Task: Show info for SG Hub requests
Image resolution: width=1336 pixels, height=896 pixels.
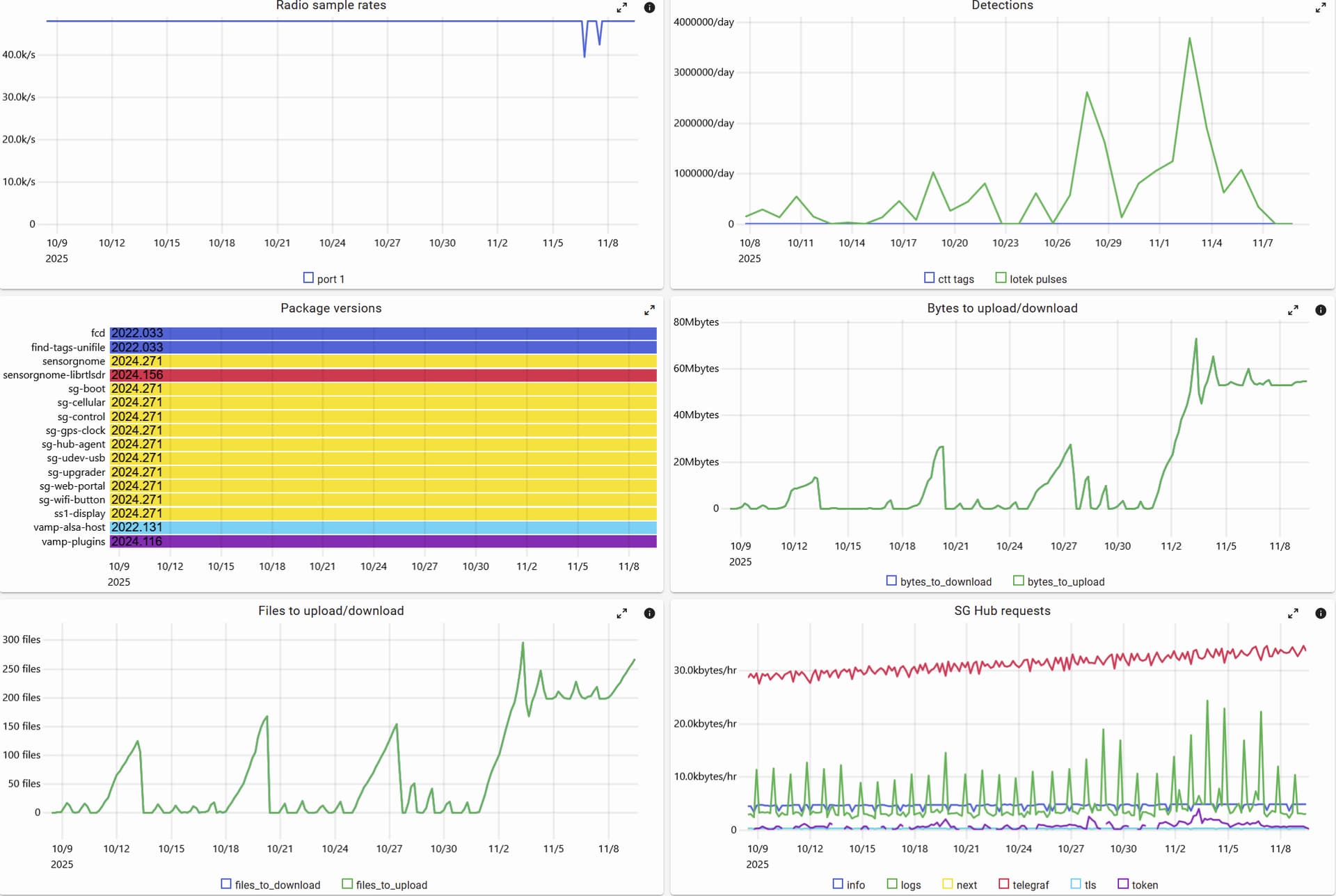Action: (x=1321, y=614)
